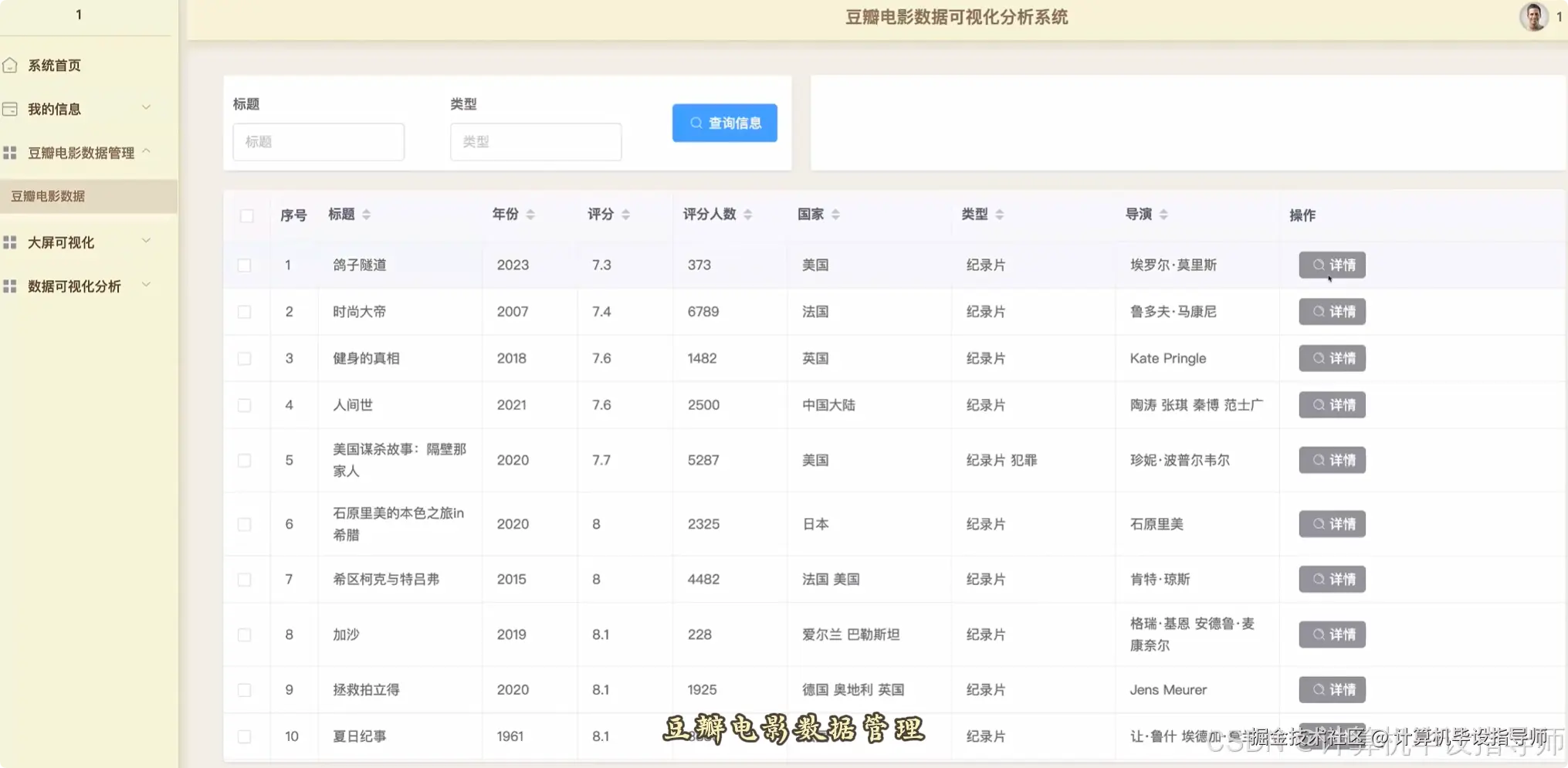
Task: Sort by 标题 column arrows
Action: [367, 215]
